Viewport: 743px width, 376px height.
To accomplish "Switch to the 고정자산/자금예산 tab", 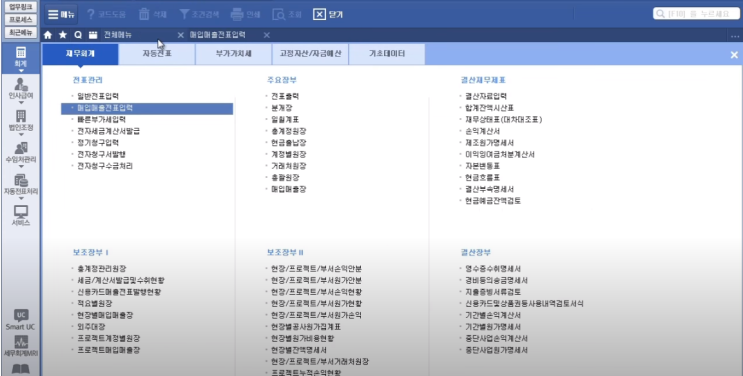I will tap(310, 54).
